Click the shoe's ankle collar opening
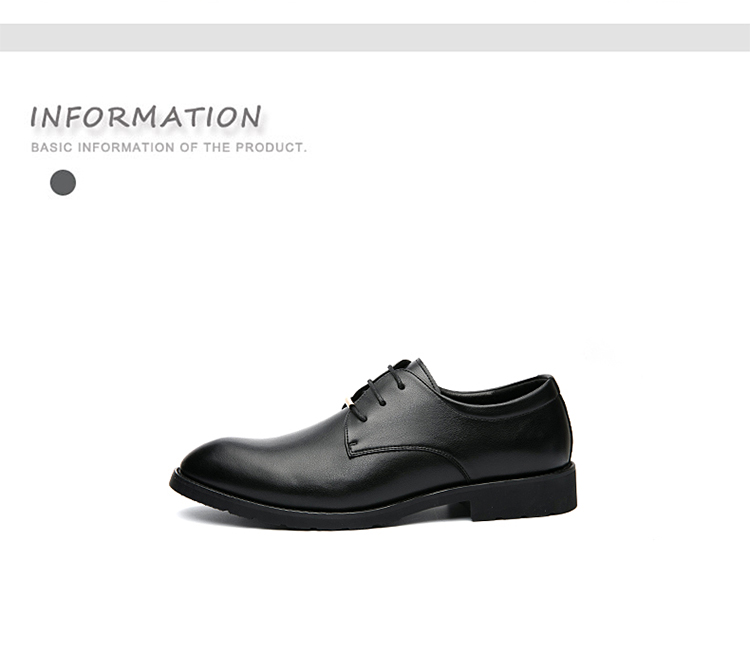Screen dimensions: 750x661 click(x=493, y=390)
